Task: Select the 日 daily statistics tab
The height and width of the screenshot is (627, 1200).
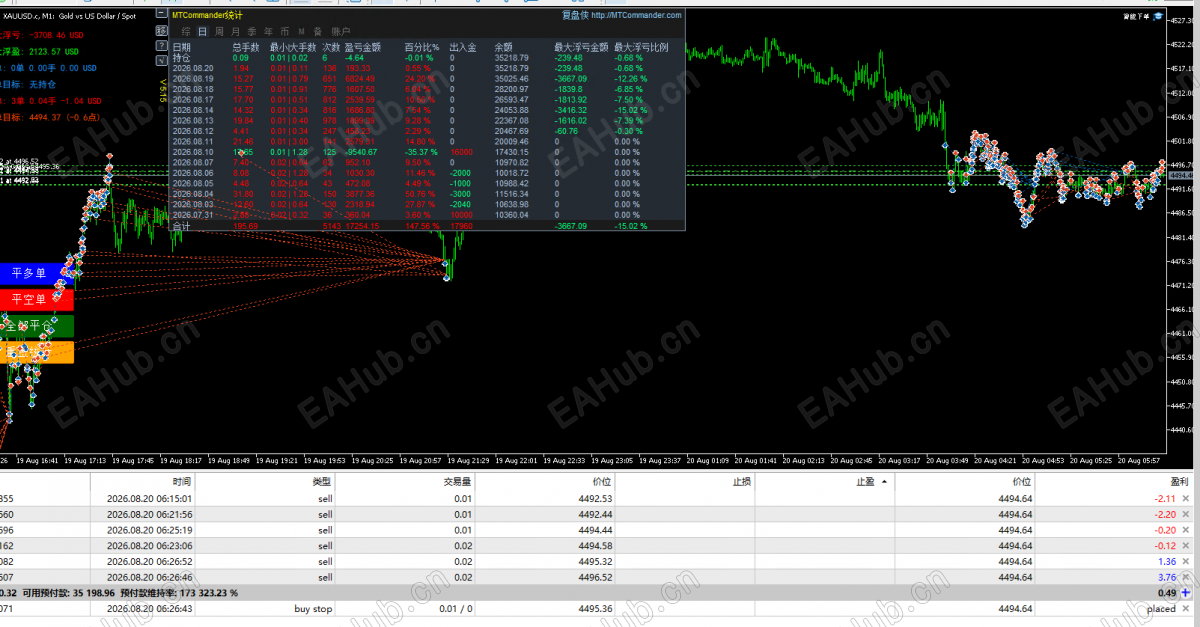Action: tap(203, 32)
